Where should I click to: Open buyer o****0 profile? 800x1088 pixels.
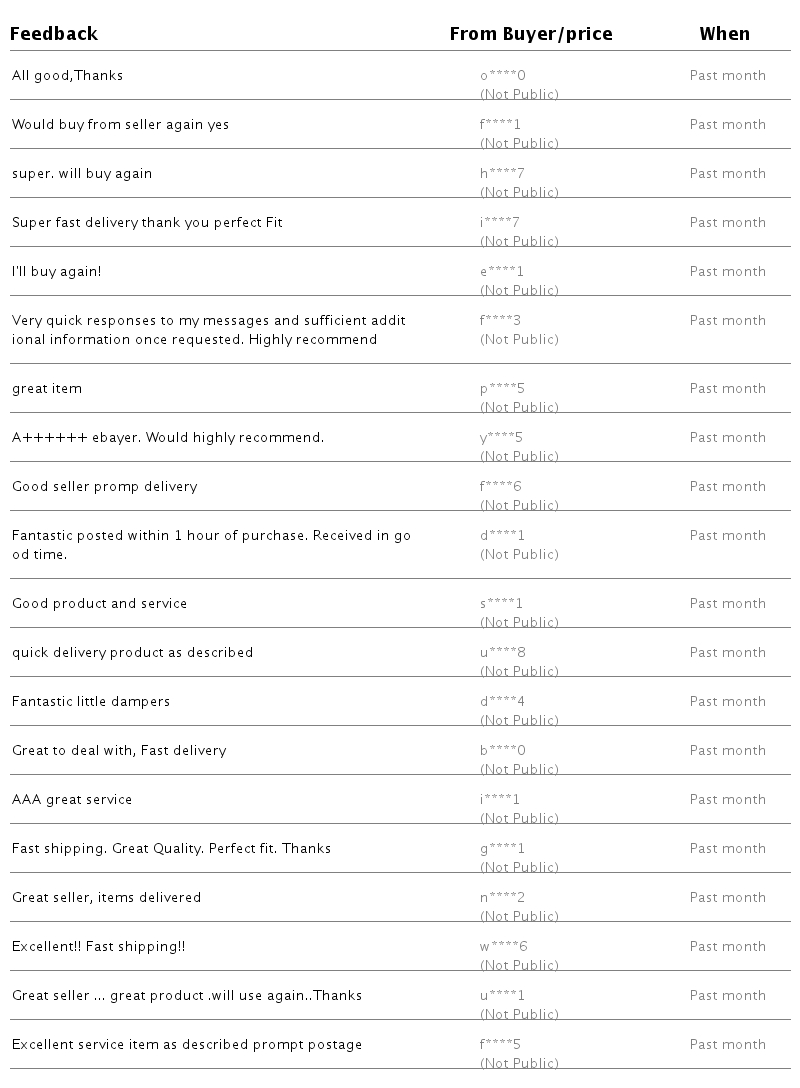coord(502,76)
